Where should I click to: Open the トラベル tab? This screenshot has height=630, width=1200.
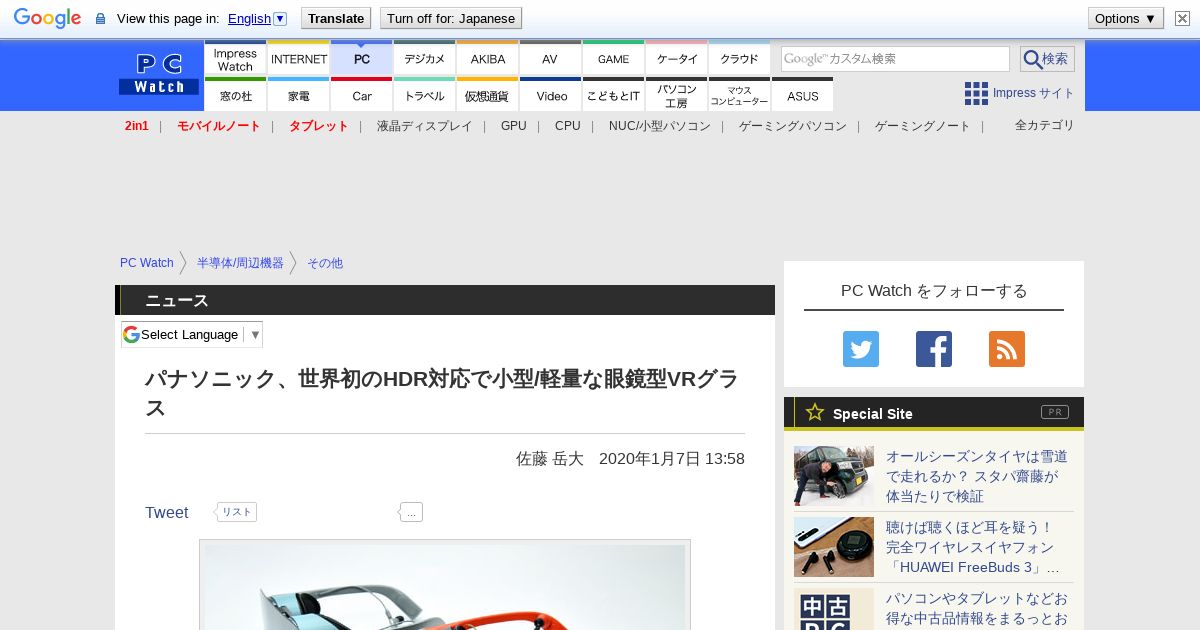425,95
